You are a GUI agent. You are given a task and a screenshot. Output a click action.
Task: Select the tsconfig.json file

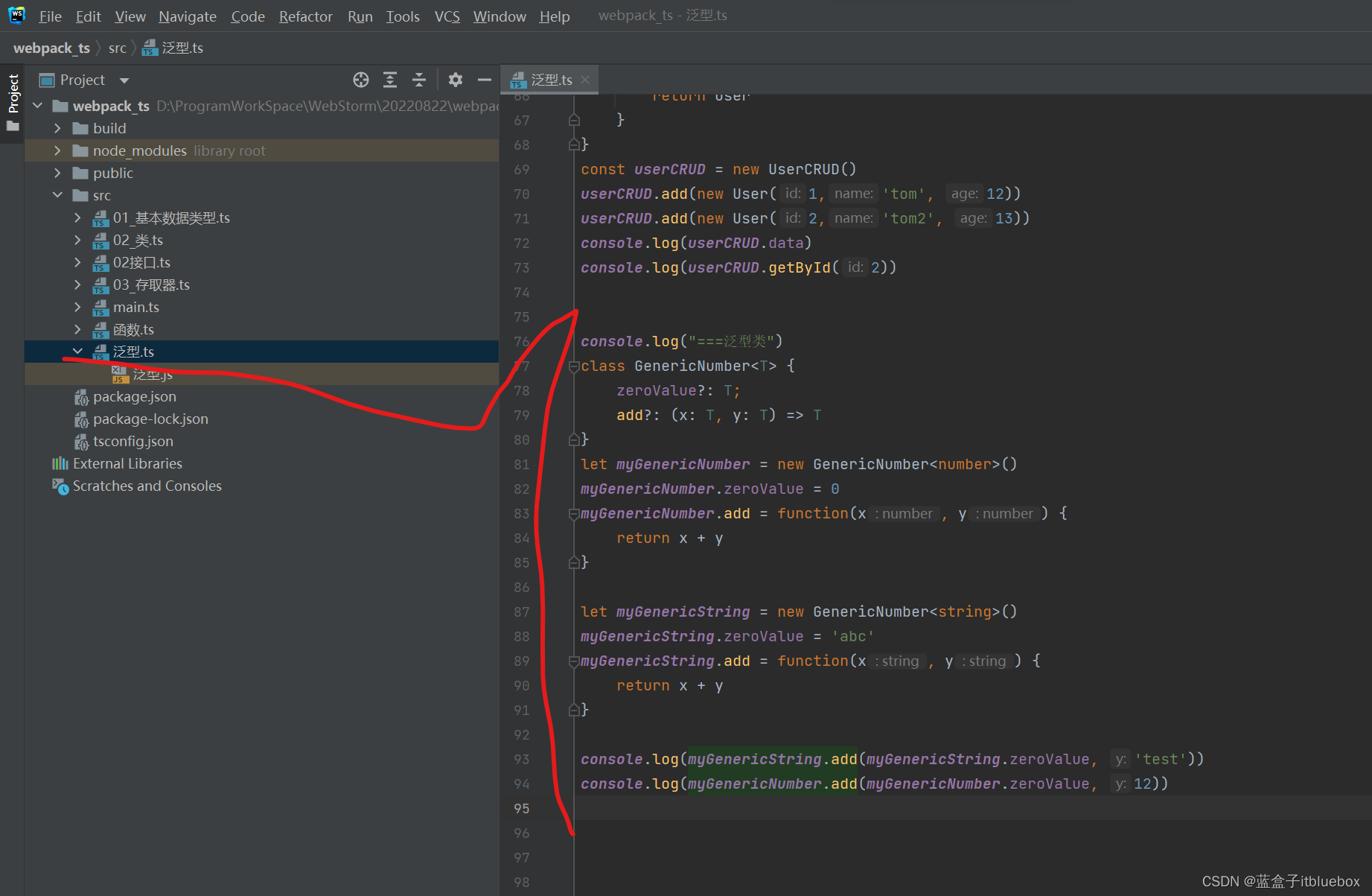pyautogui.click(x=133, y=441)
